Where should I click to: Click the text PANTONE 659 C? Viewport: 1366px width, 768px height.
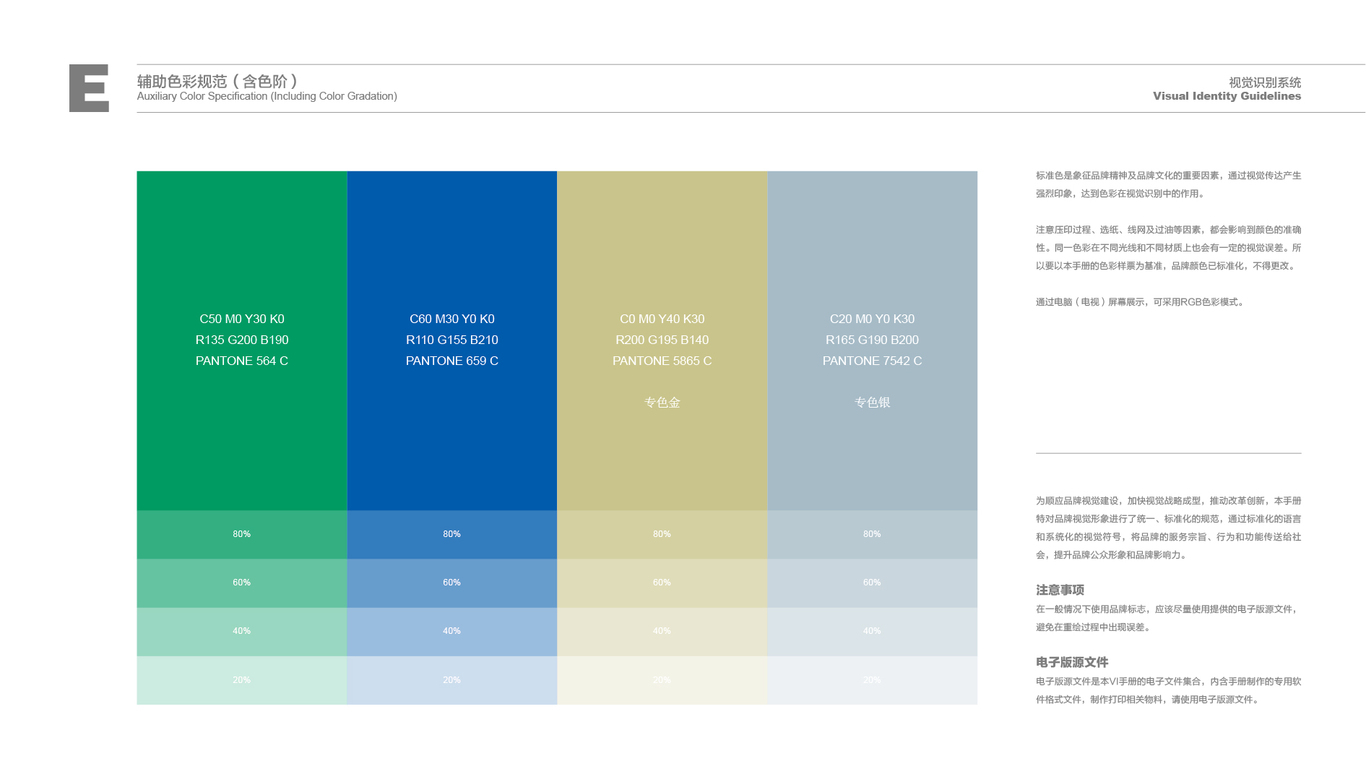click(452, 361)
